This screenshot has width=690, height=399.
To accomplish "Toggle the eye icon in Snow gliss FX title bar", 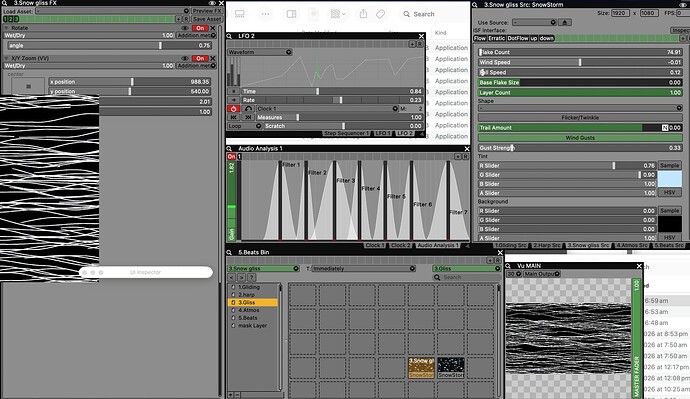I will (x=212, y=3).
